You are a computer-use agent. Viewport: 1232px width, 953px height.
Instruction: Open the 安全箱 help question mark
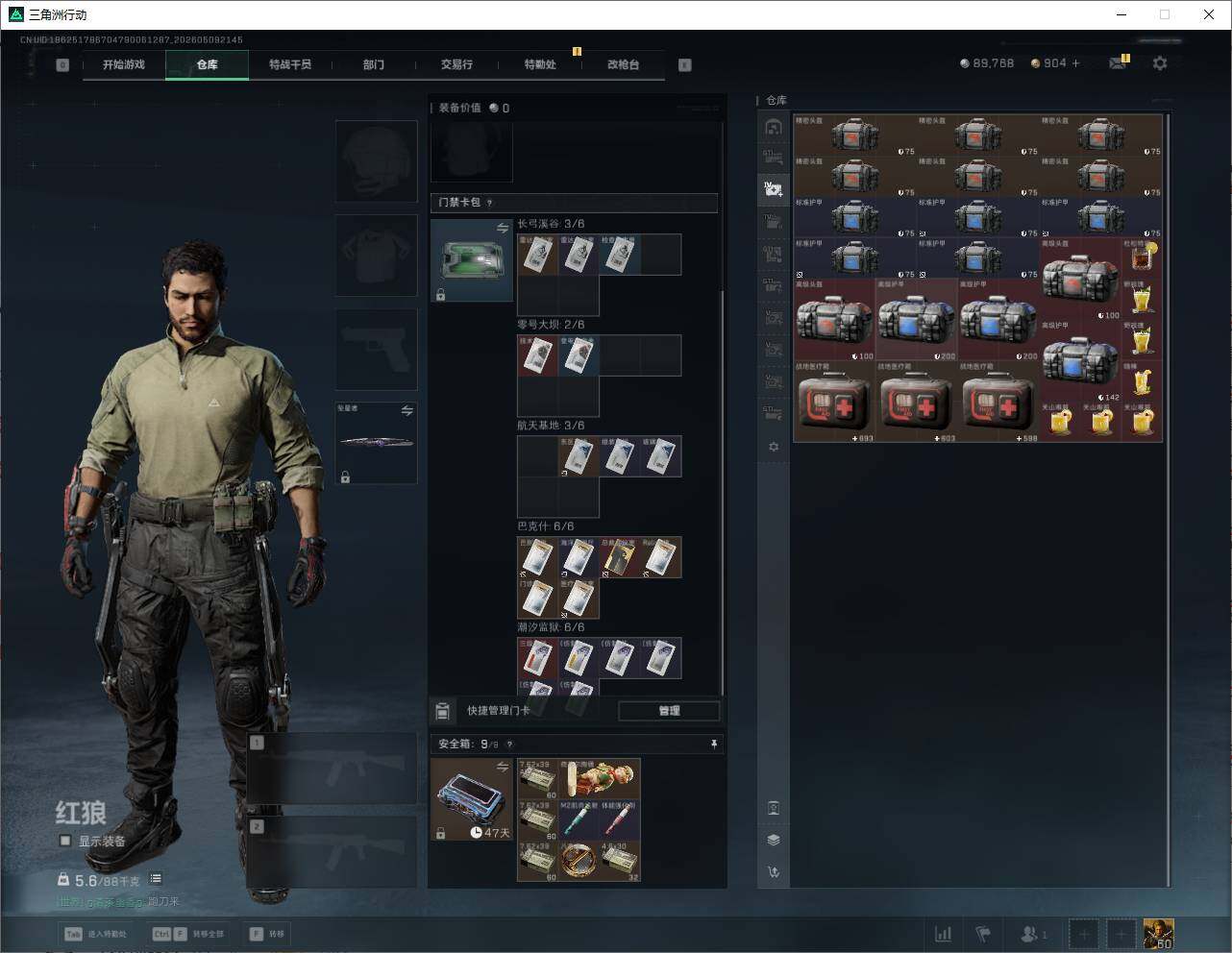(509, 745)
